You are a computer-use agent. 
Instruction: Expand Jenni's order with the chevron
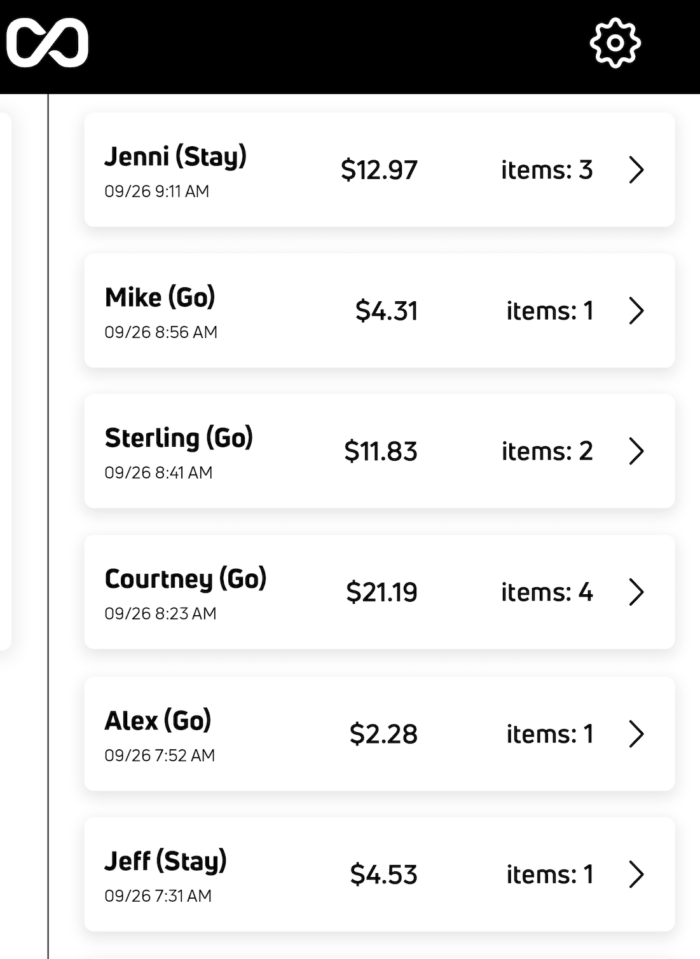click(x=637, y=170)
